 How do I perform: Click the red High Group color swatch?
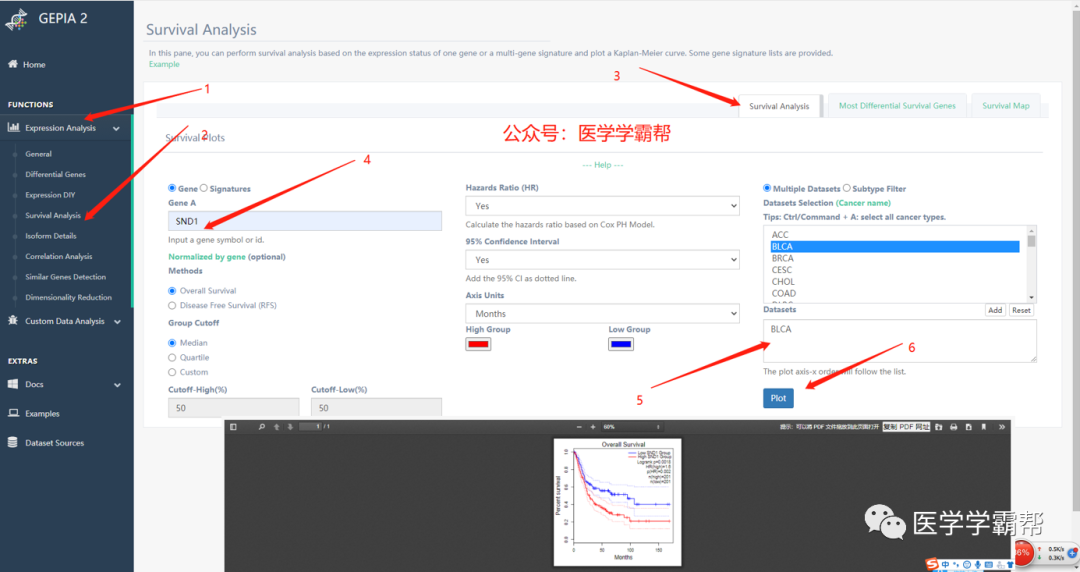(x=478, y=344)
